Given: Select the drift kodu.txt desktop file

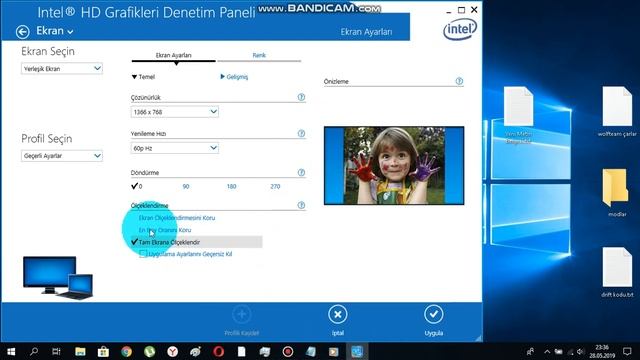Looking at the screenshot, I should click(617, 272).
